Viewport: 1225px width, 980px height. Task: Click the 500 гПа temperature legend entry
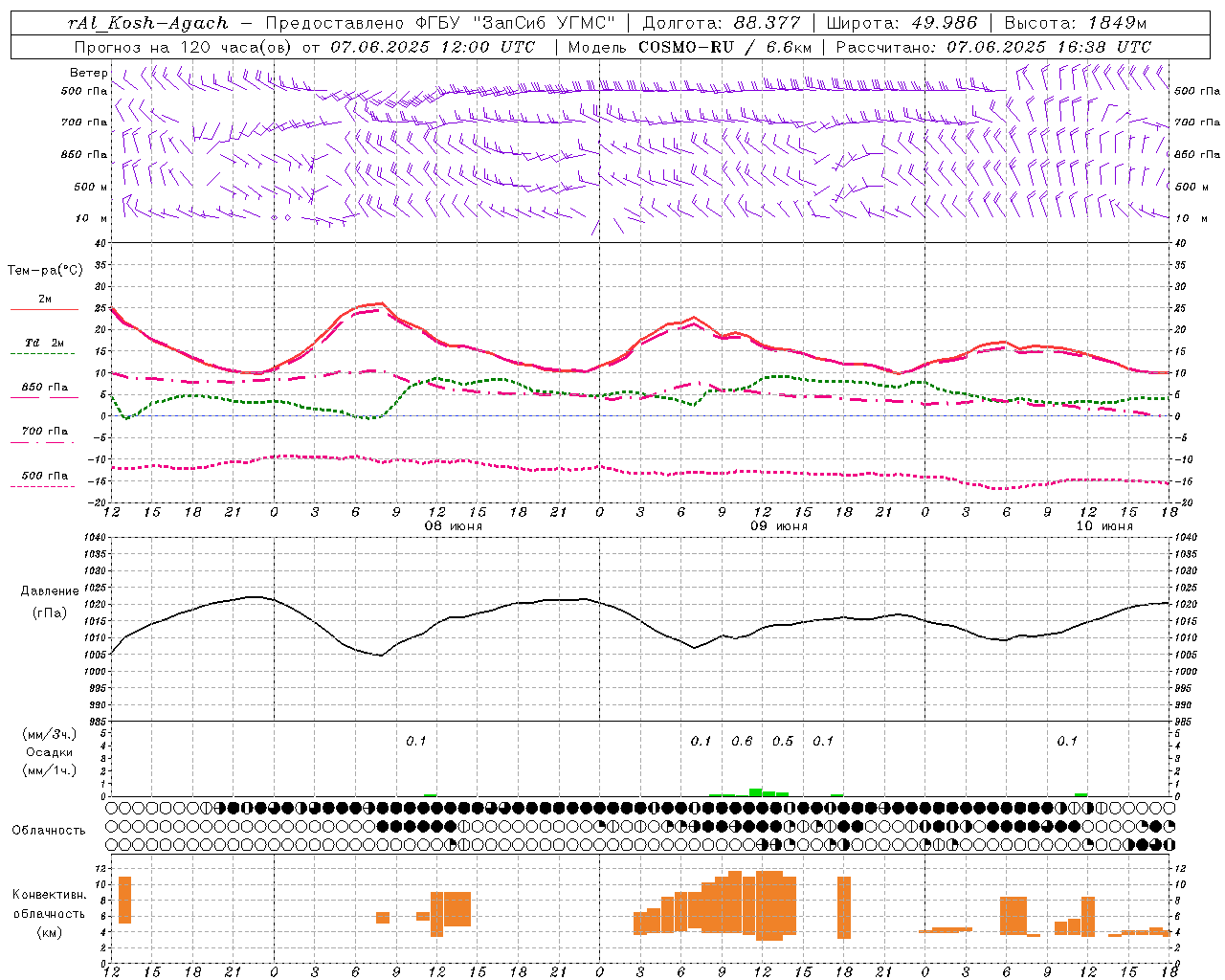pos(45,476)
